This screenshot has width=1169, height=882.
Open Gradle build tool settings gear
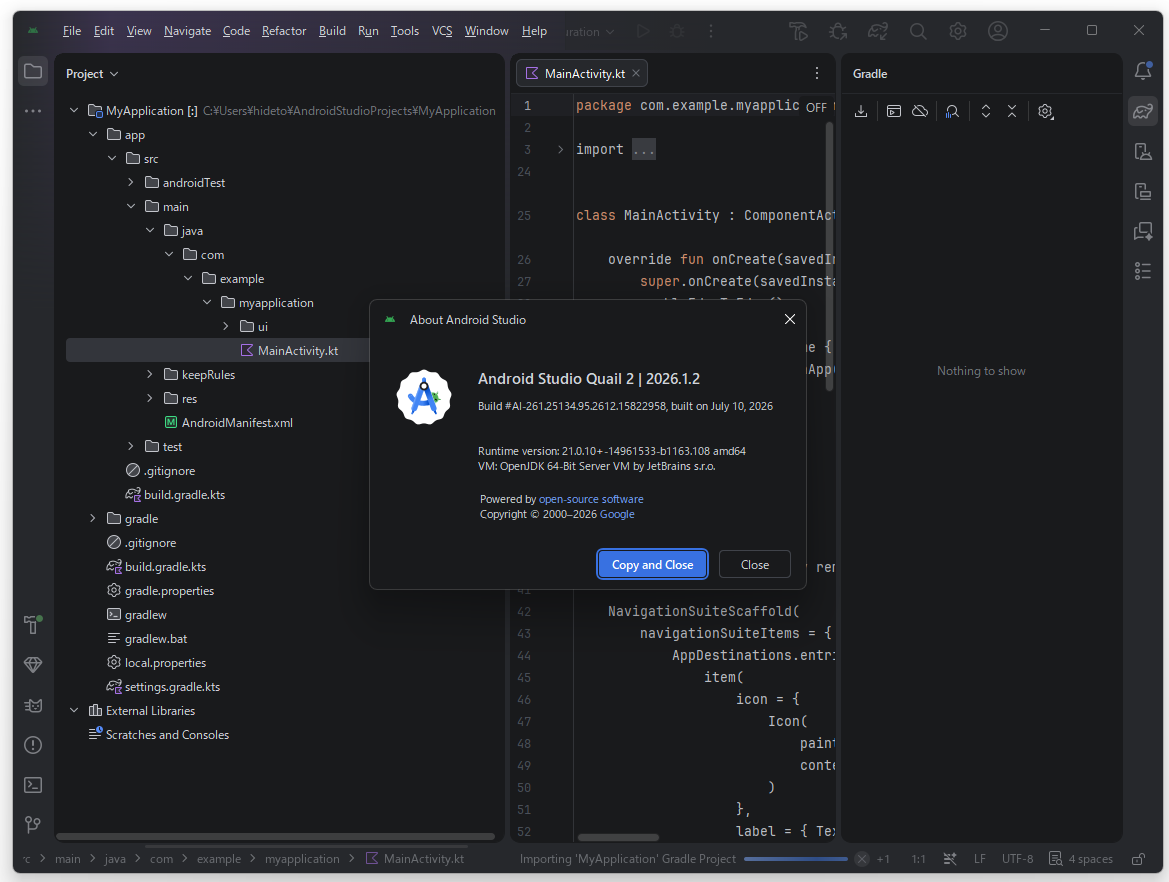[1045, 111]
